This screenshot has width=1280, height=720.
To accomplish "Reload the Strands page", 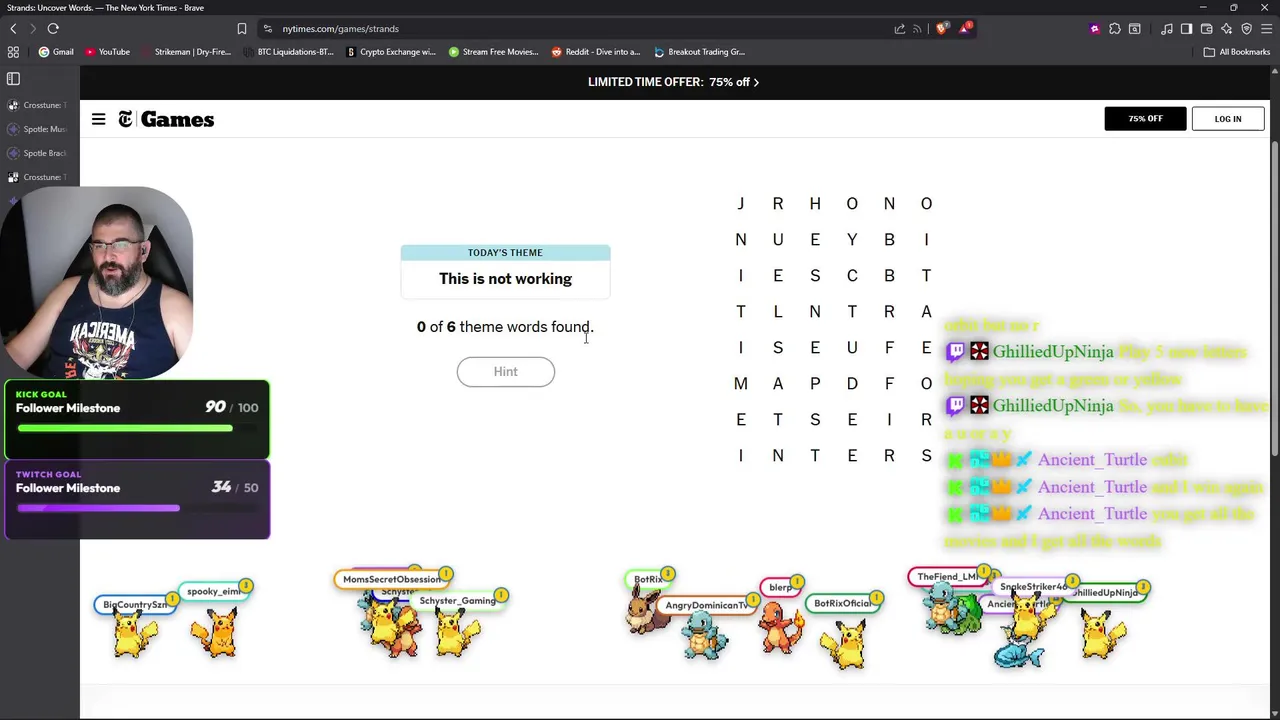I will [53, 29].
